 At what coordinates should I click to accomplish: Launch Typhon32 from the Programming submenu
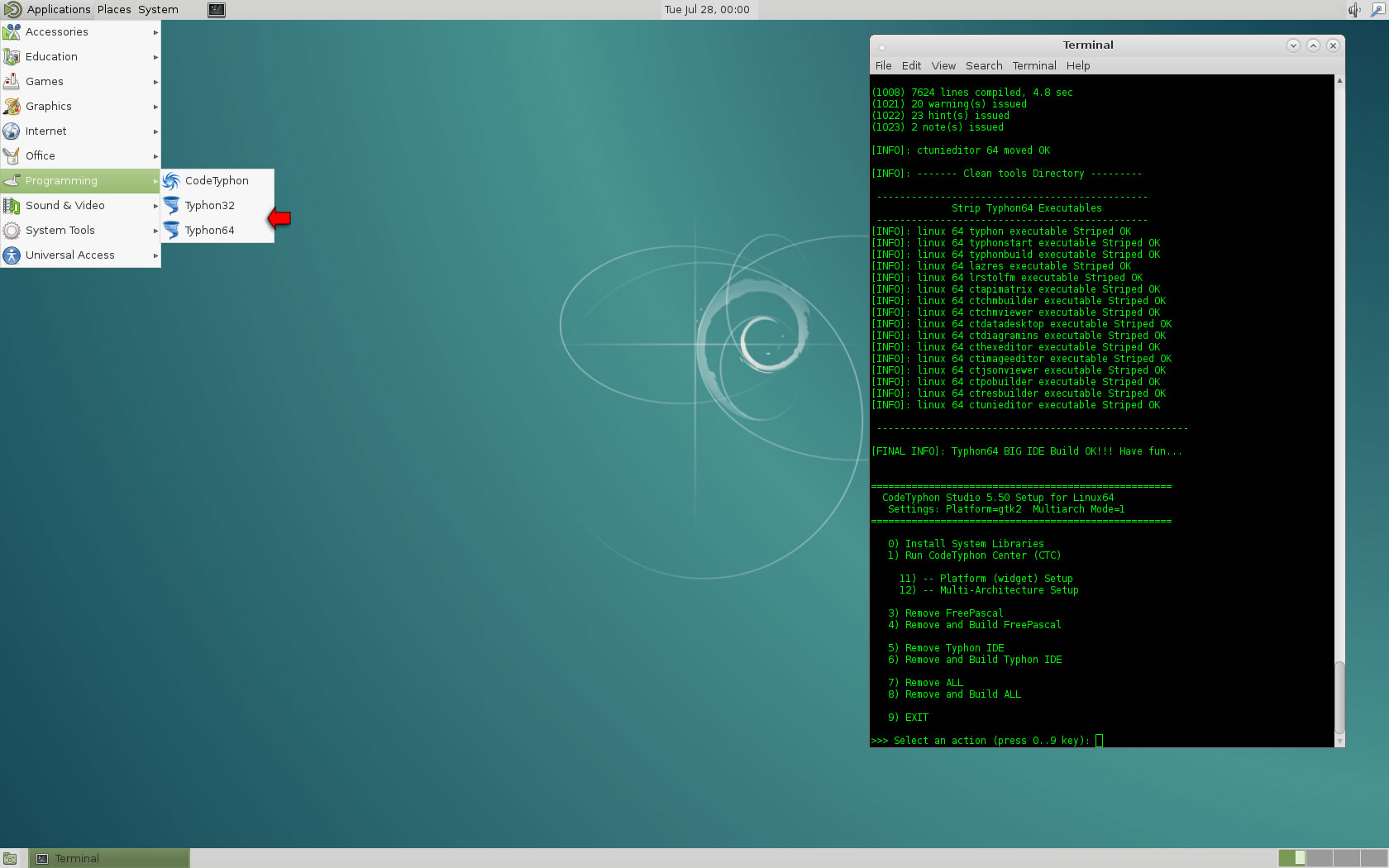coord(217,206)
